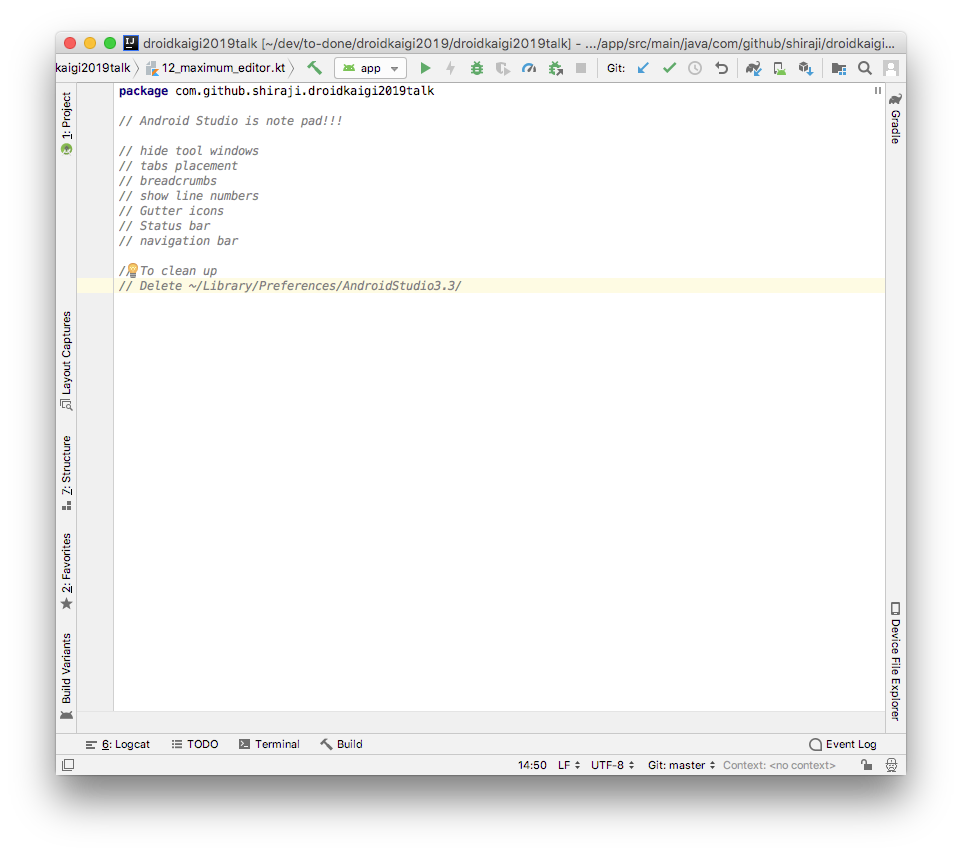This screenshot has height=855, width=962.
Task: Click the '// Android Studio is note pad!!!' comment
Action: click(230, 121)
